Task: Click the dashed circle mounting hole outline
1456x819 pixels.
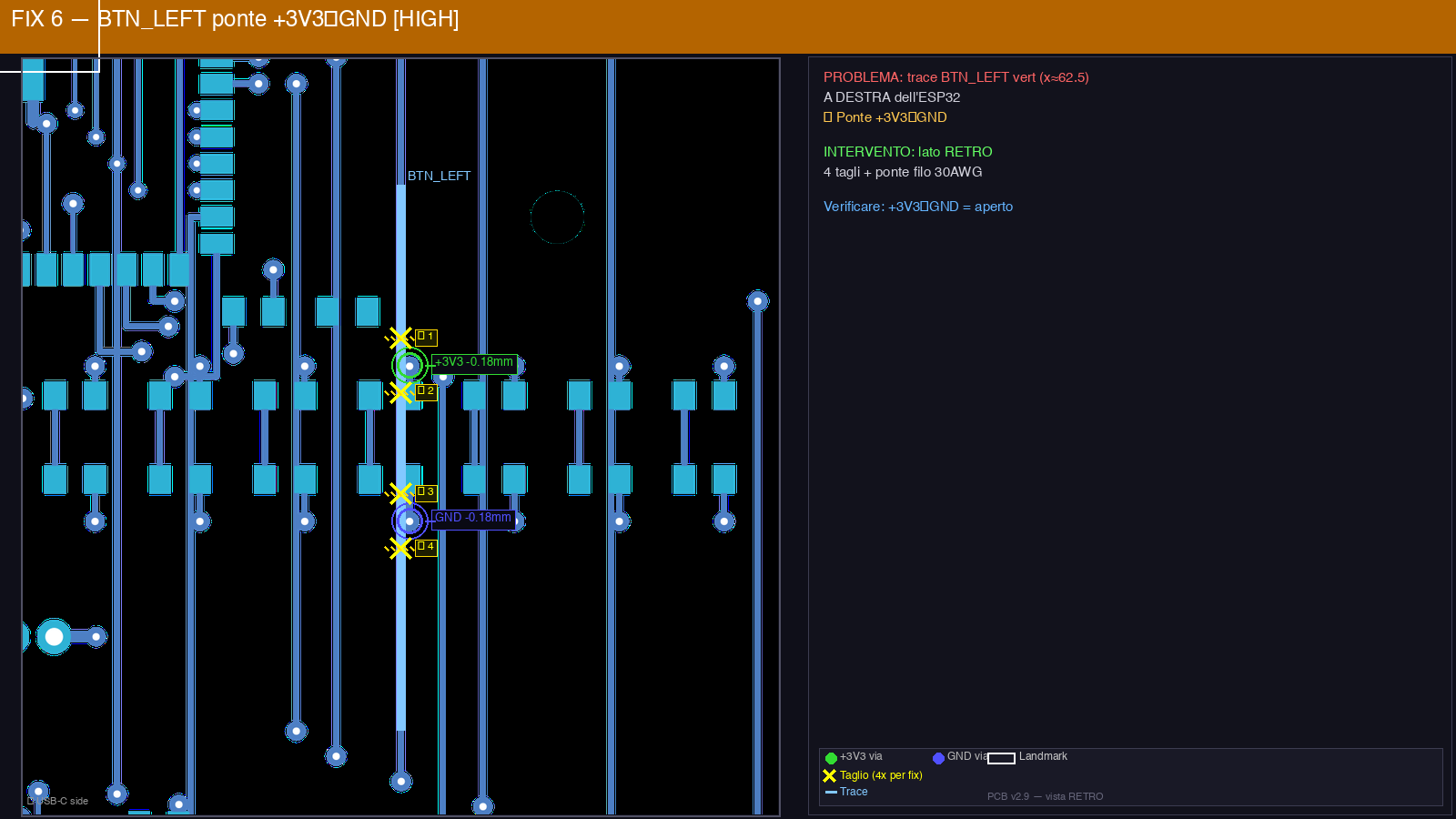Action: coord(557,217)
